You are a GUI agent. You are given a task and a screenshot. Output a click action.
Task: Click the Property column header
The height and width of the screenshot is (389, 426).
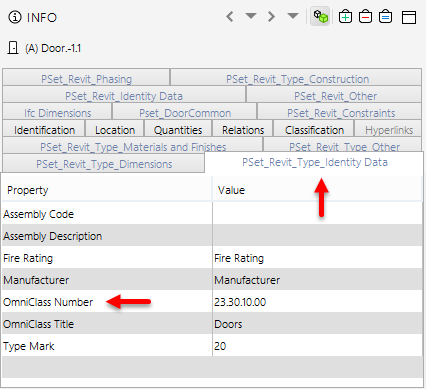(107, 190)
